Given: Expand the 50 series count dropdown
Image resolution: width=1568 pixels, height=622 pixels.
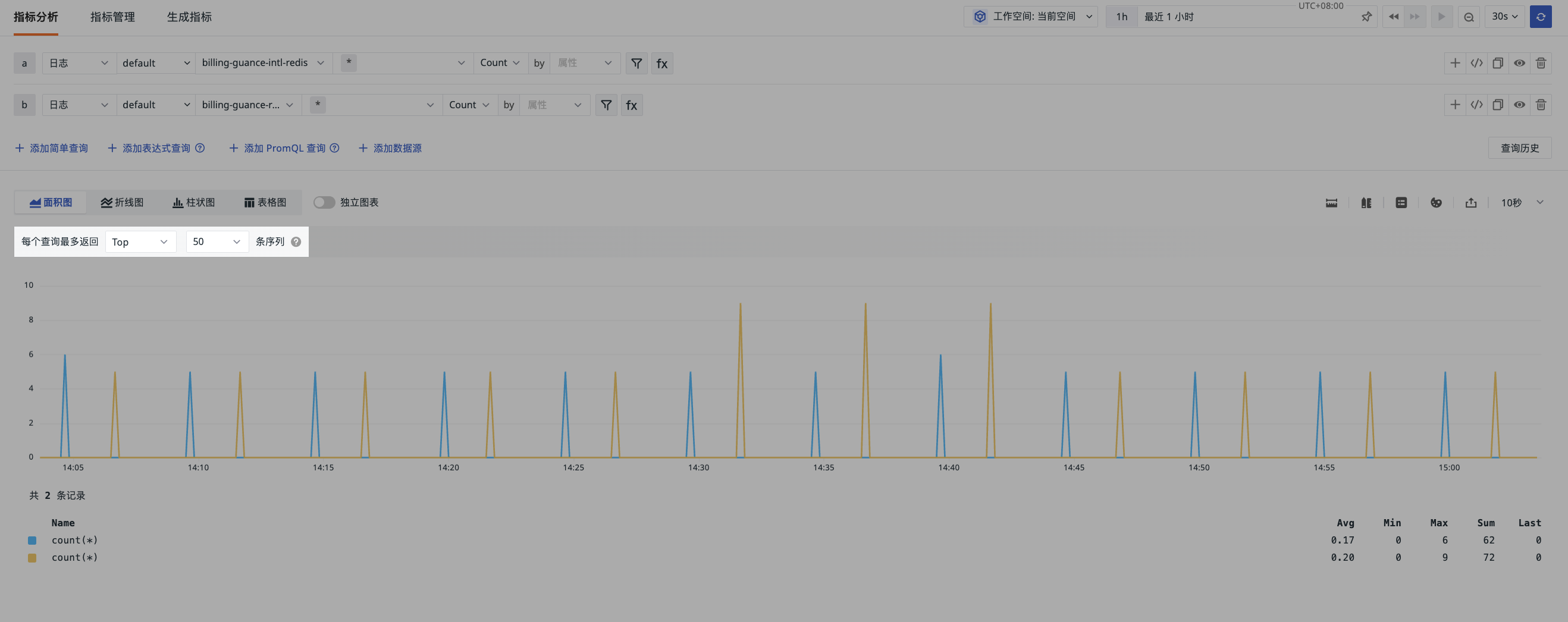Looking at the screenshot, I should 217,242.
